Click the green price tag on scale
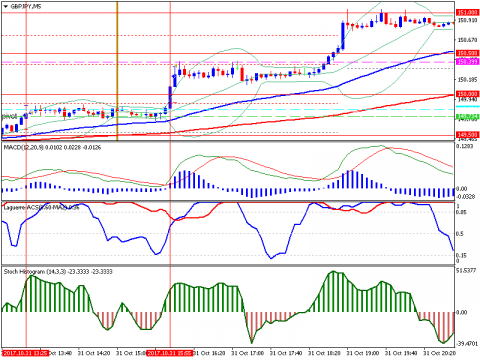The height and width of the screenshot is (360, 480). tap(467, 116)
